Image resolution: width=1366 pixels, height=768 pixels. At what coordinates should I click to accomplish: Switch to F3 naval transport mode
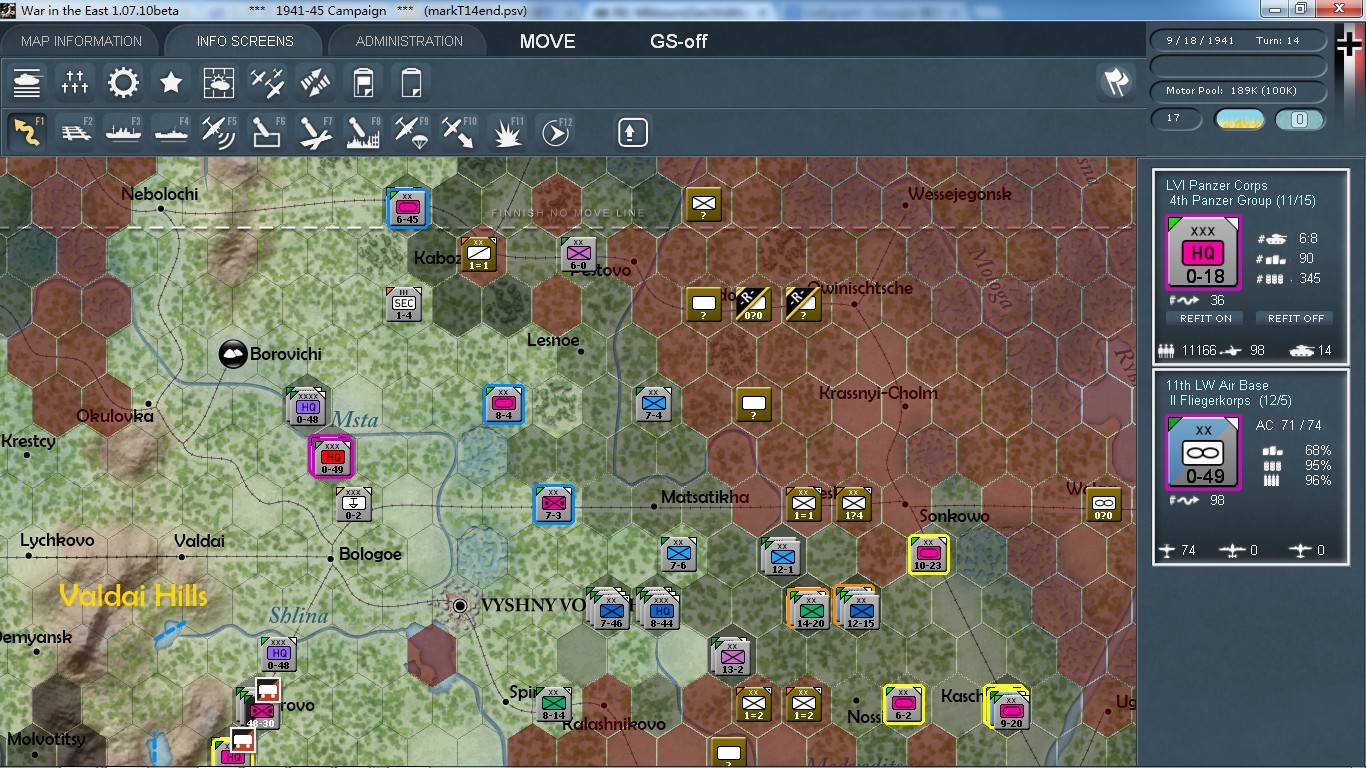pyautogui.click(x=123, y=131)
